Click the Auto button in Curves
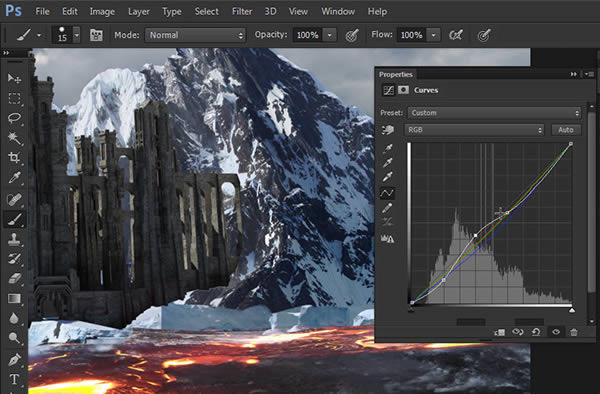The image size is (600, 394). coord(566,130)
